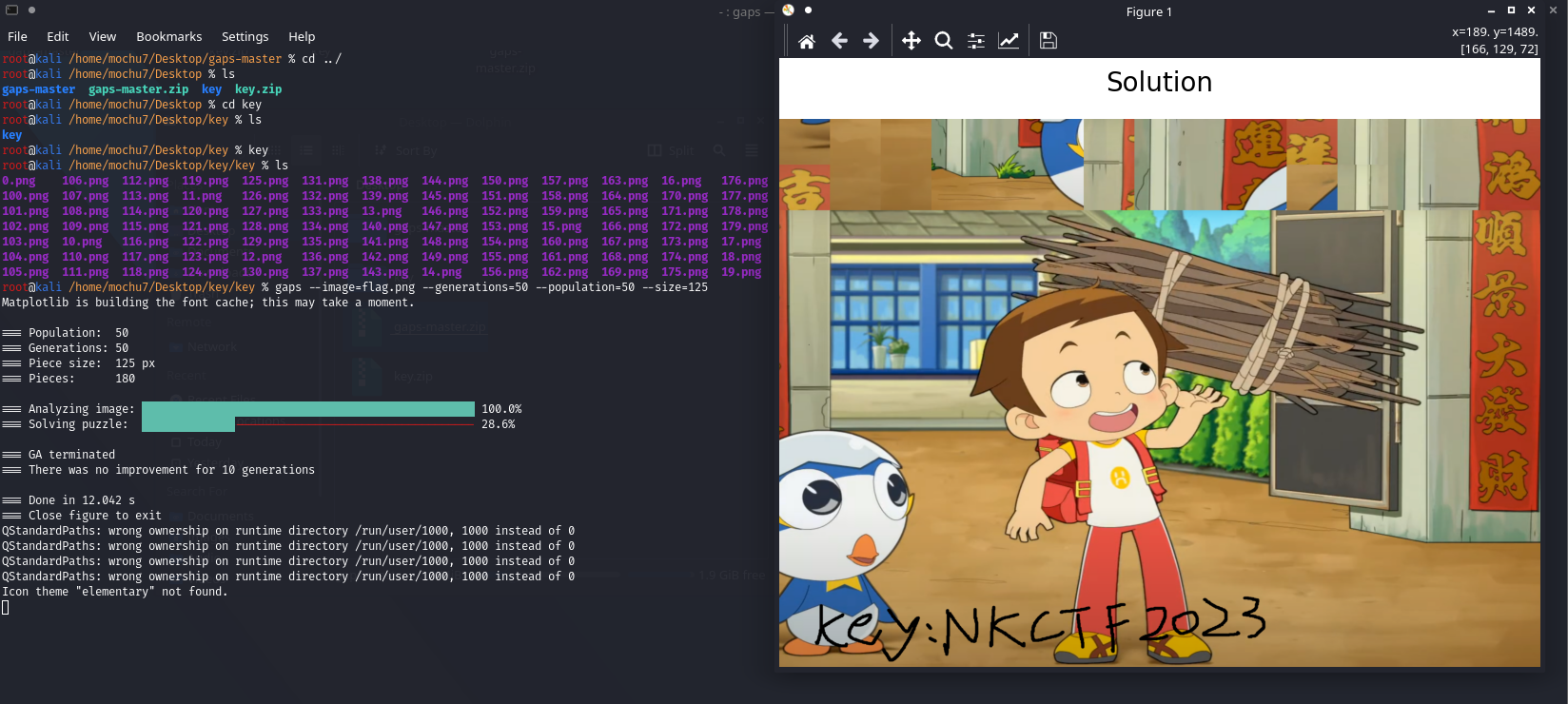
Task: Select the Zoom to rectangle tool
Action: click(x=944, y=41)
